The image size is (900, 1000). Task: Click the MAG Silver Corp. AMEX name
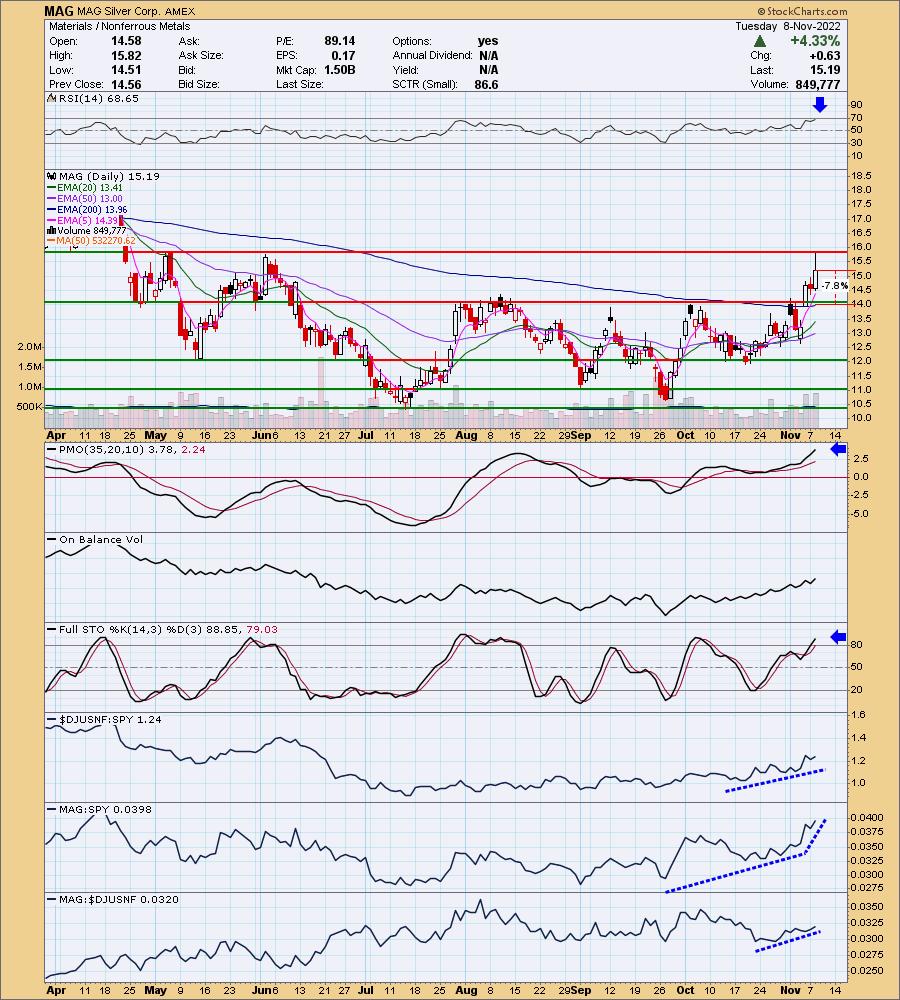click(136, 11)
